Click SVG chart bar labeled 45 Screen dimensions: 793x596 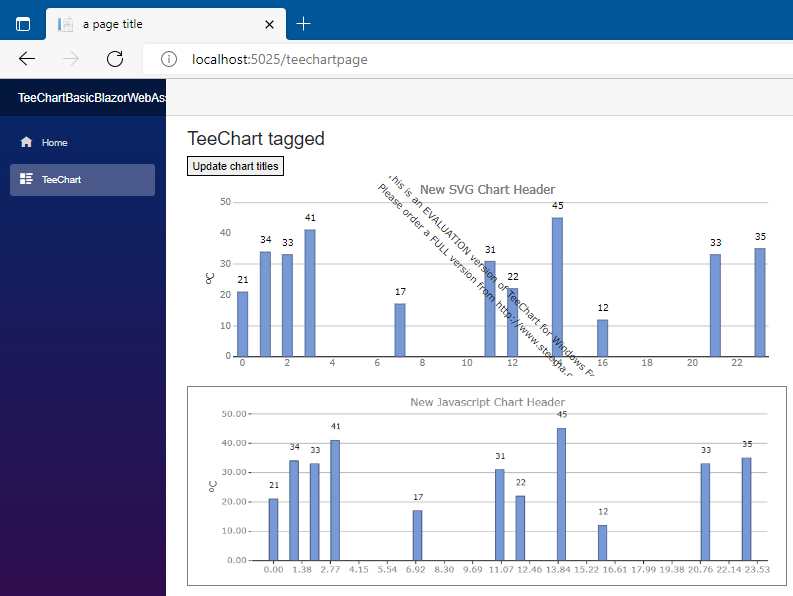point(557,287)
